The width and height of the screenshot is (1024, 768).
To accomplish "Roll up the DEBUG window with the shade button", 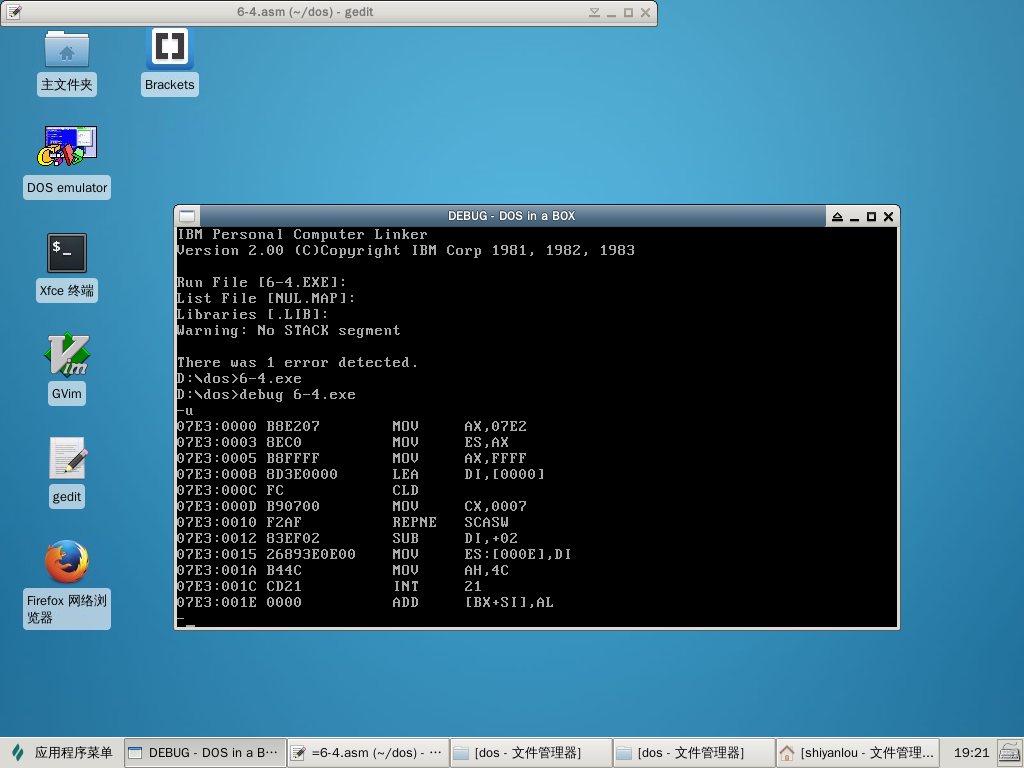I will (x=837, y=217).
